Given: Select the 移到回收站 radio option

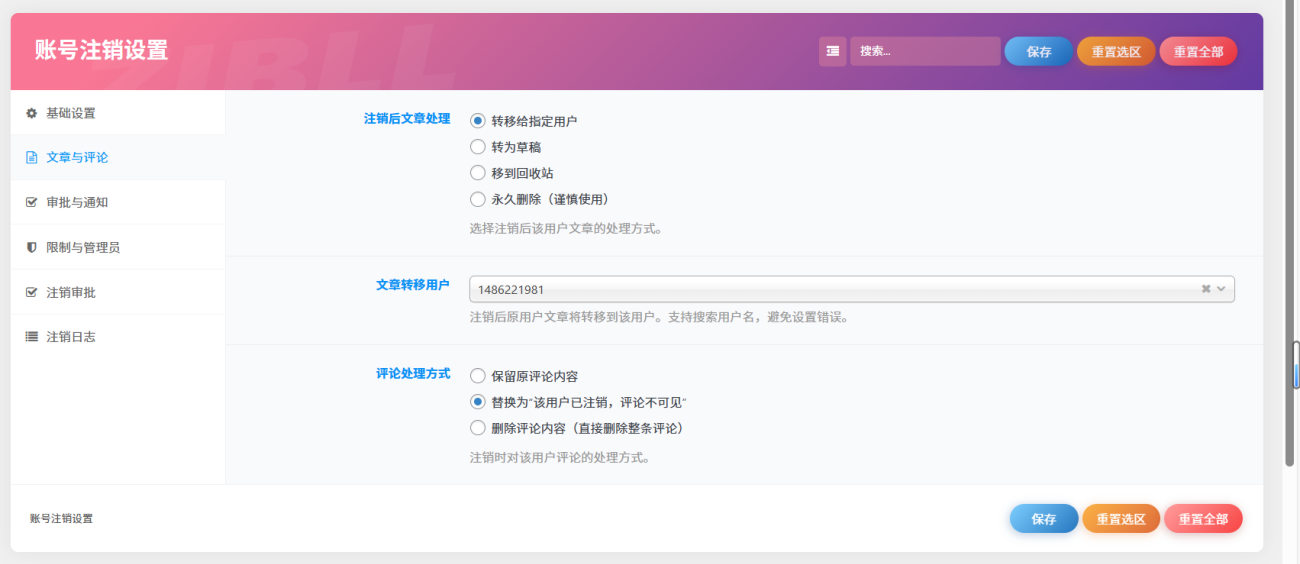Looking at the screenshot, I should coord(478,173).
